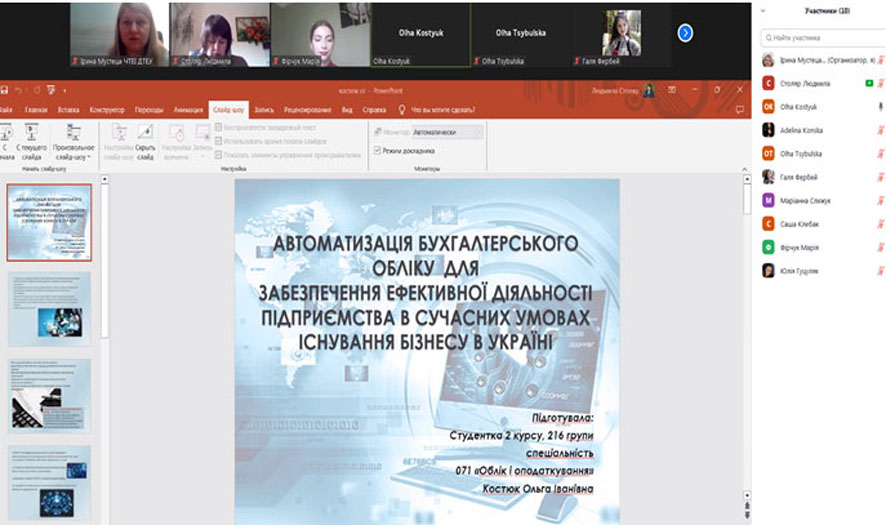The height and width of the screenshot is (525, 886).
Task: Switch to the Вставка ribbon tab
Action: point(68,110)
